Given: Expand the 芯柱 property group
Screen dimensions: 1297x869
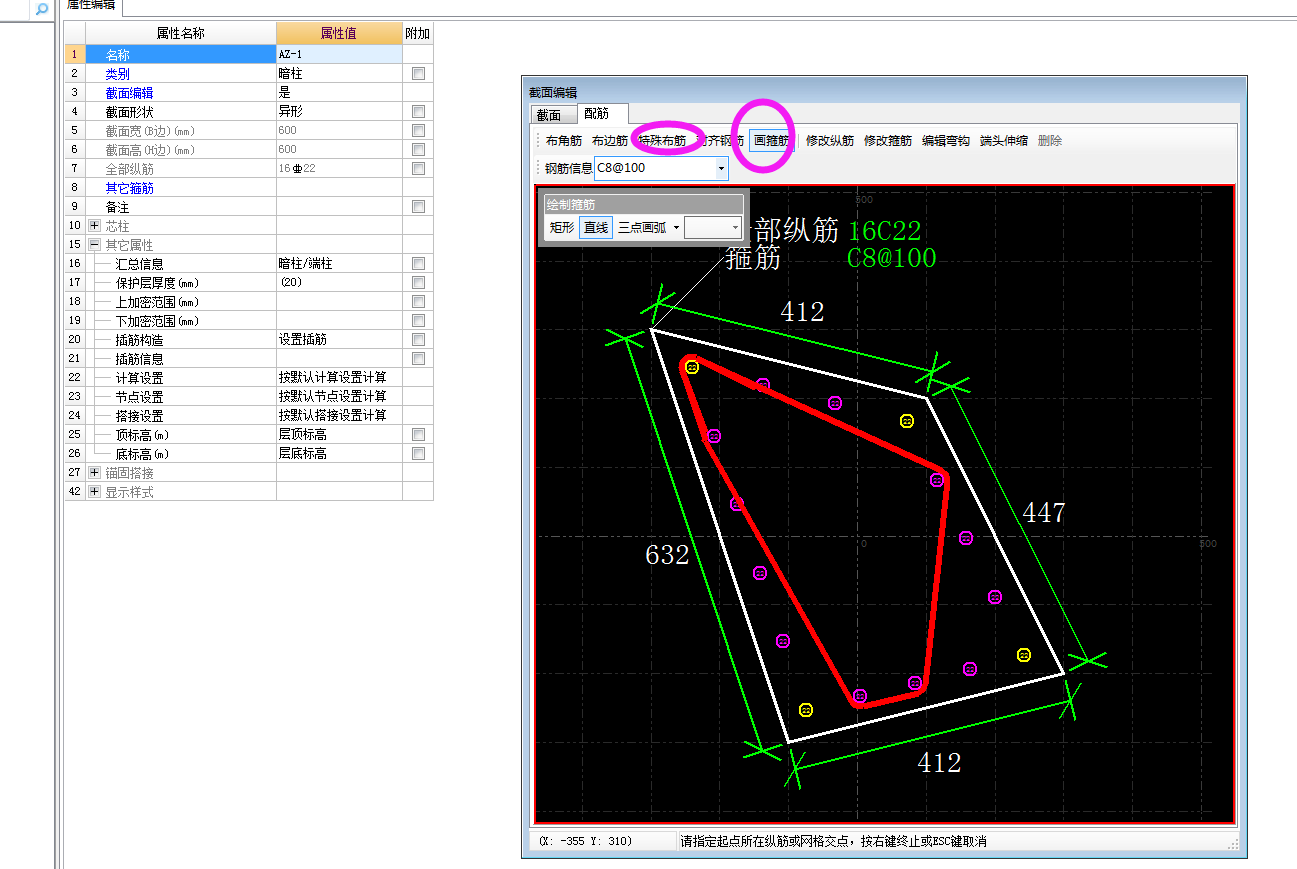Looking at the screenshot, I should [x=94, y=226].
